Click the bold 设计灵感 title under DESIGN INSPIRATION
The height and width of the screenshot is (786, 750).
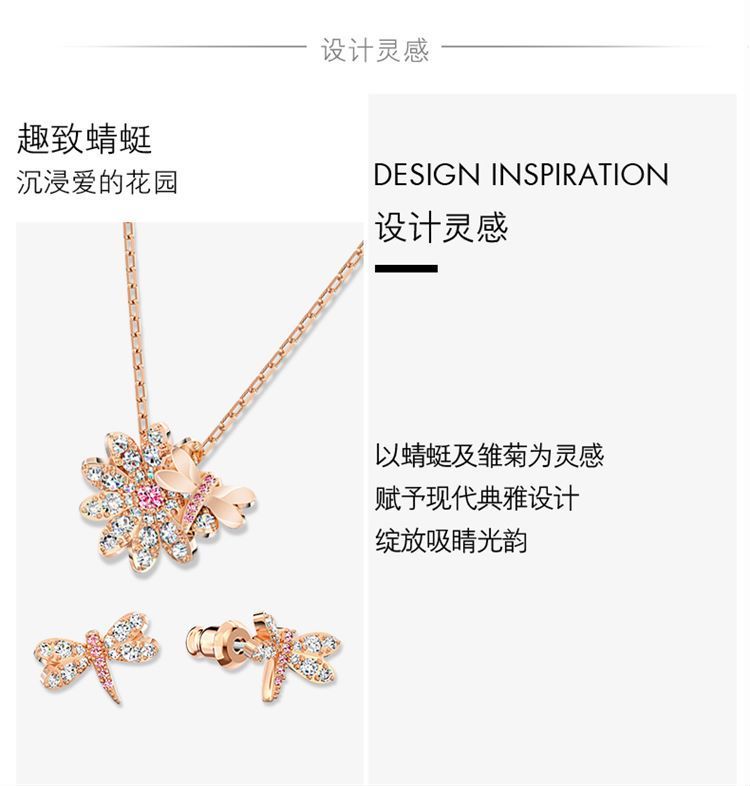[x=442, y=227]
